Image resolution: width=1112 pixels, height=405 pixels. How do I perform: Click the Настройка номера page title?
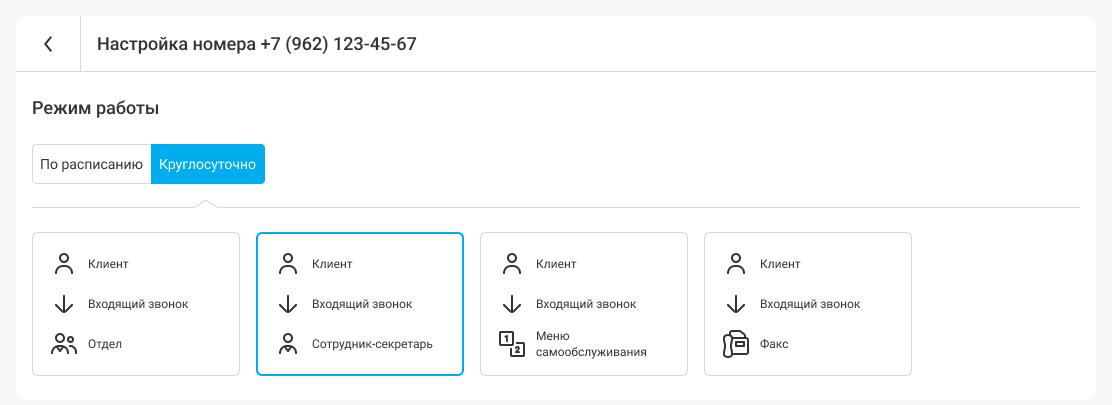[x=257, y=44]
